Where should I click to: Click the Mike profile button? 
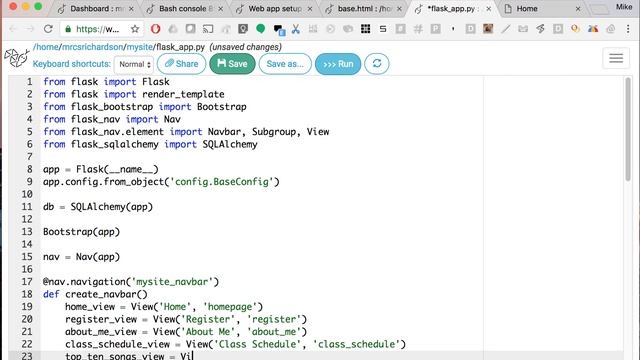click(624, 7)
